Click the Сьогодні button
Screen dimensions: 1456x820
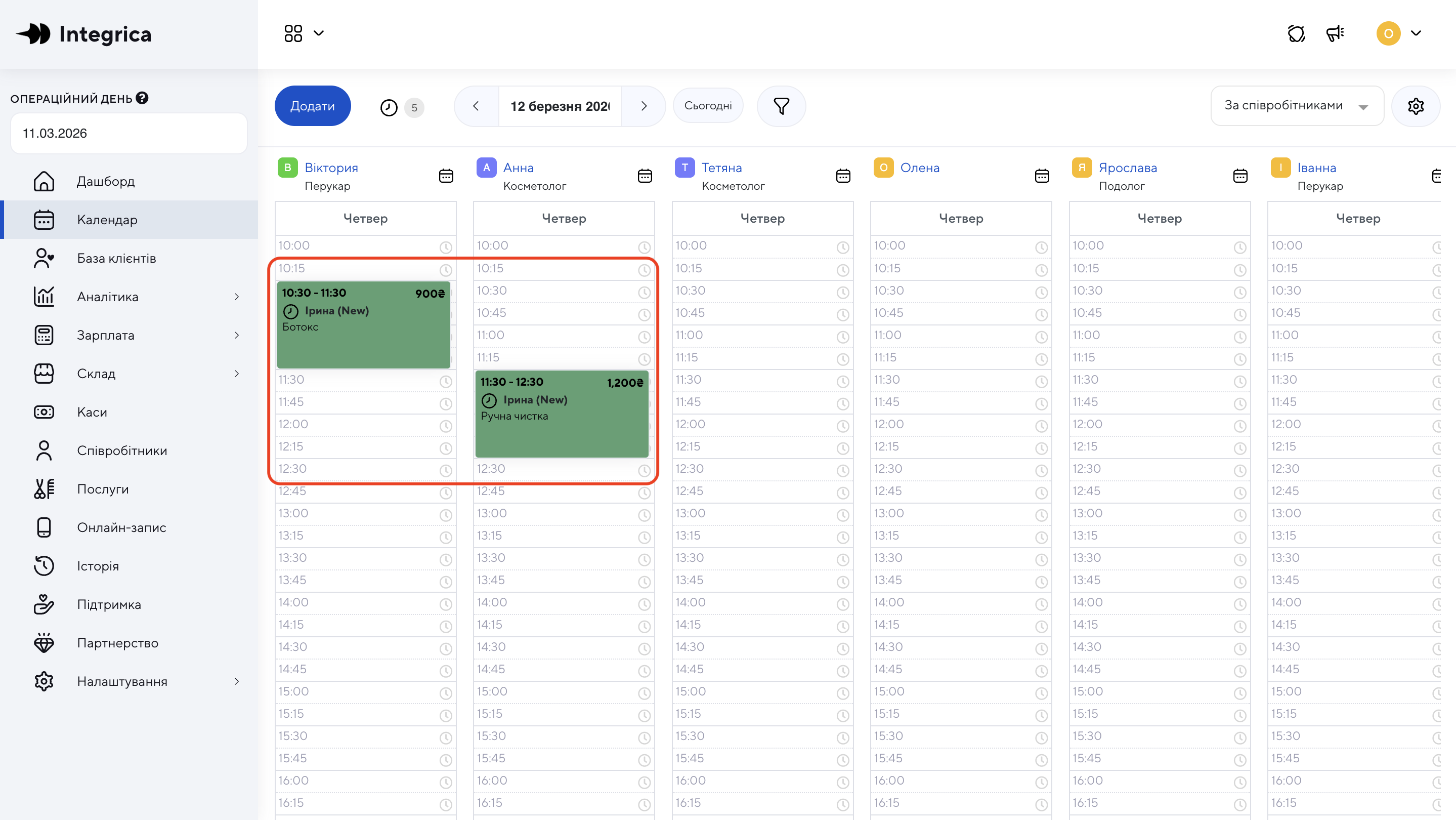point(708,106)
